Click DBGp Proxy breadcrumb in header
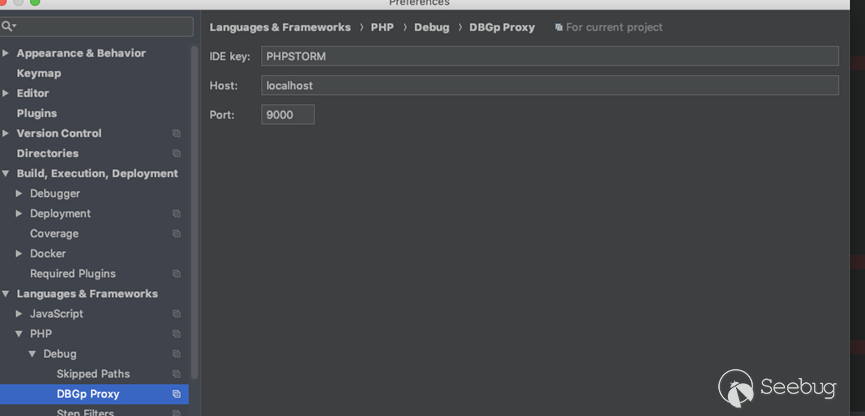 pyautogui.click(x=502, y=27)
